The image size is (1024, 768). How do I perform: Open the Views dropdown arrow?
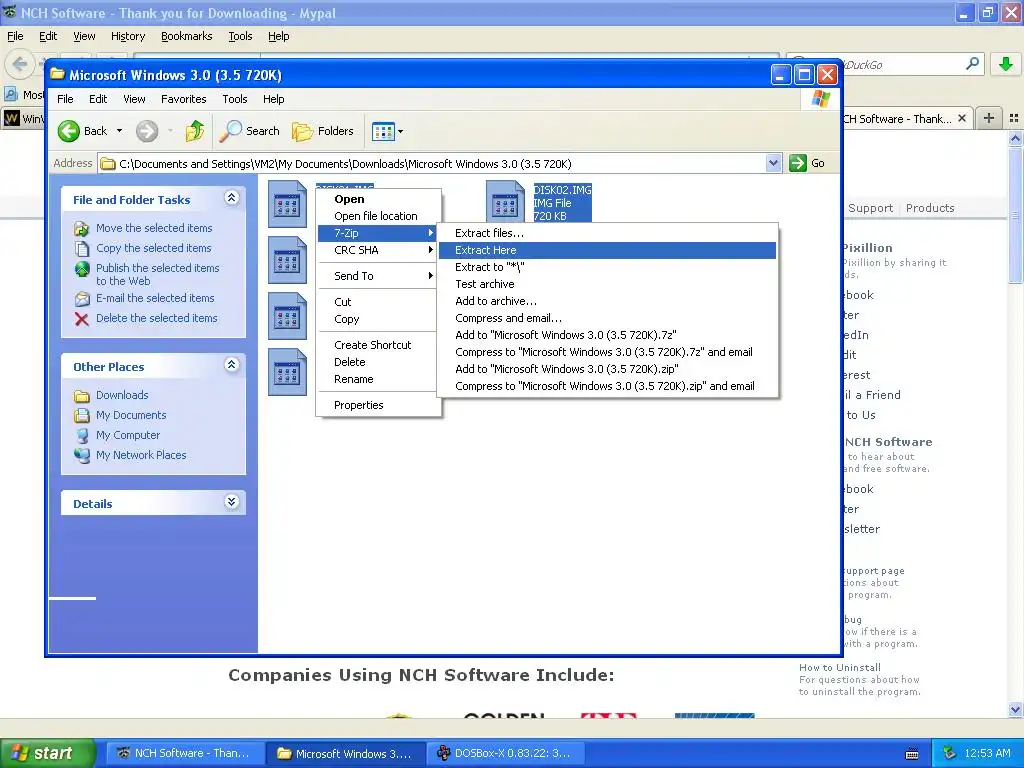click(x=400, y=131)
